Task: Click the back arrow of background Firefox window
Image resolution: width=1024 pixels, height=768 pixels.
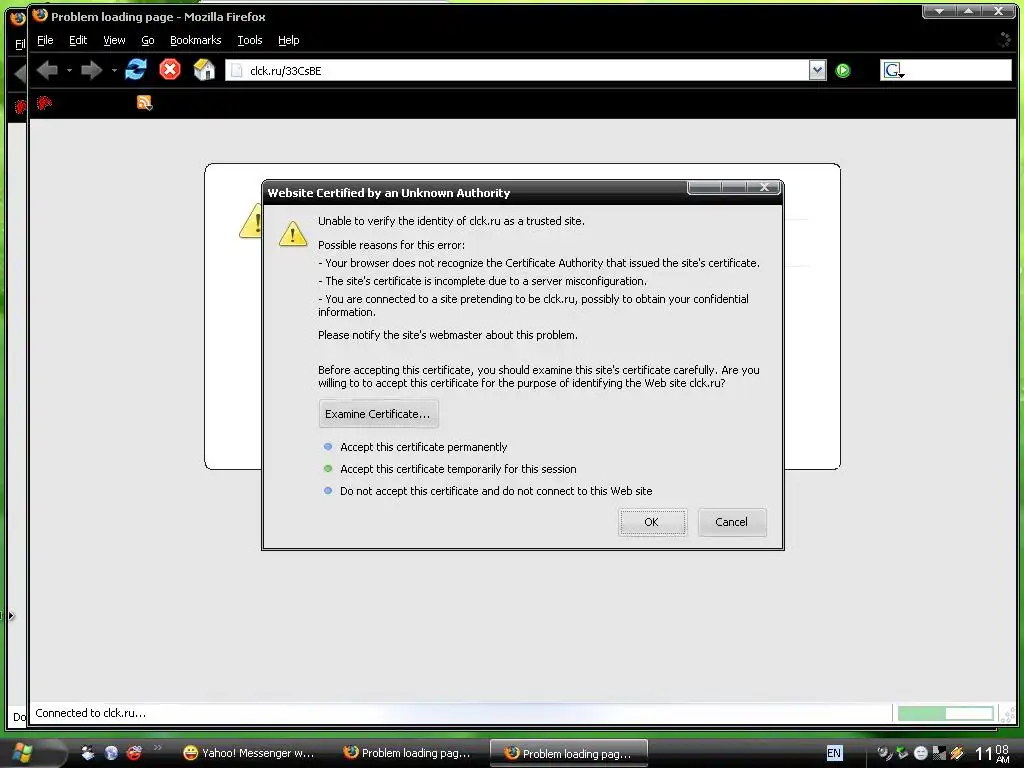Action: (x=20, y=72)
